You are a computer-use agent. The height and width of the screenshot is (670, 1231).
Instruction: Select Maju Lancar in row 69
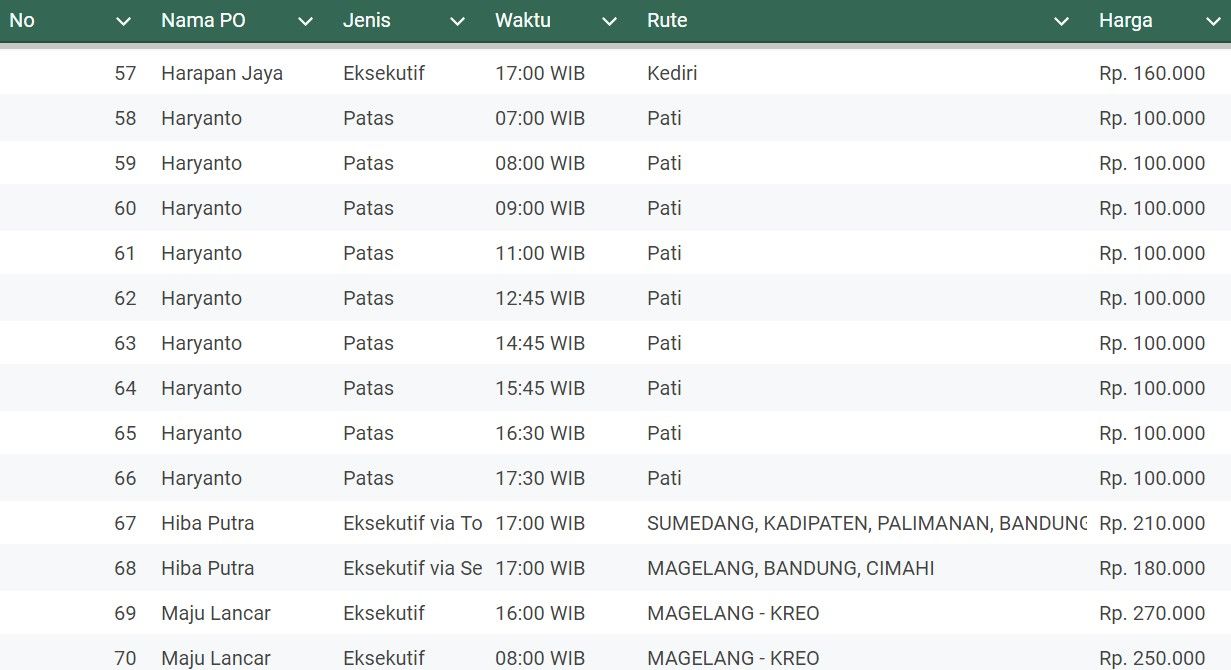click(216, 613)
